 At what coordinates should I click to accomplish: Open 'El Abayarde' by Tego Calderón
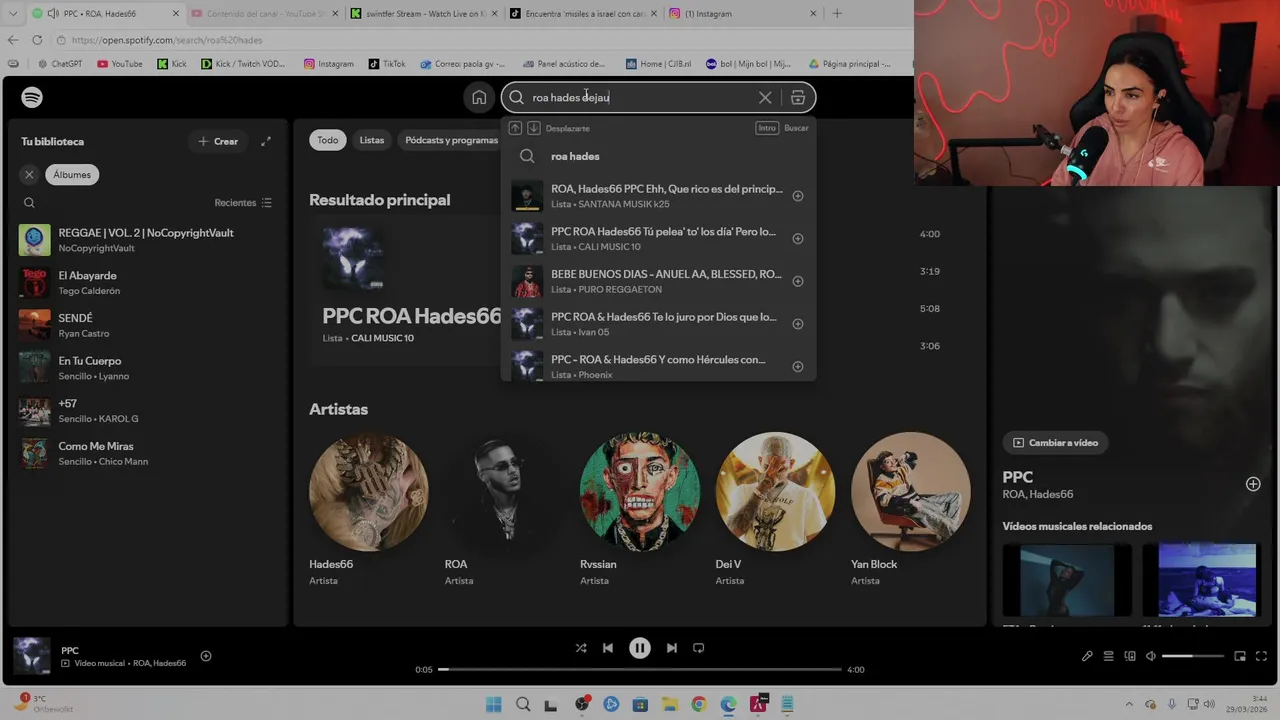(145, 283)
